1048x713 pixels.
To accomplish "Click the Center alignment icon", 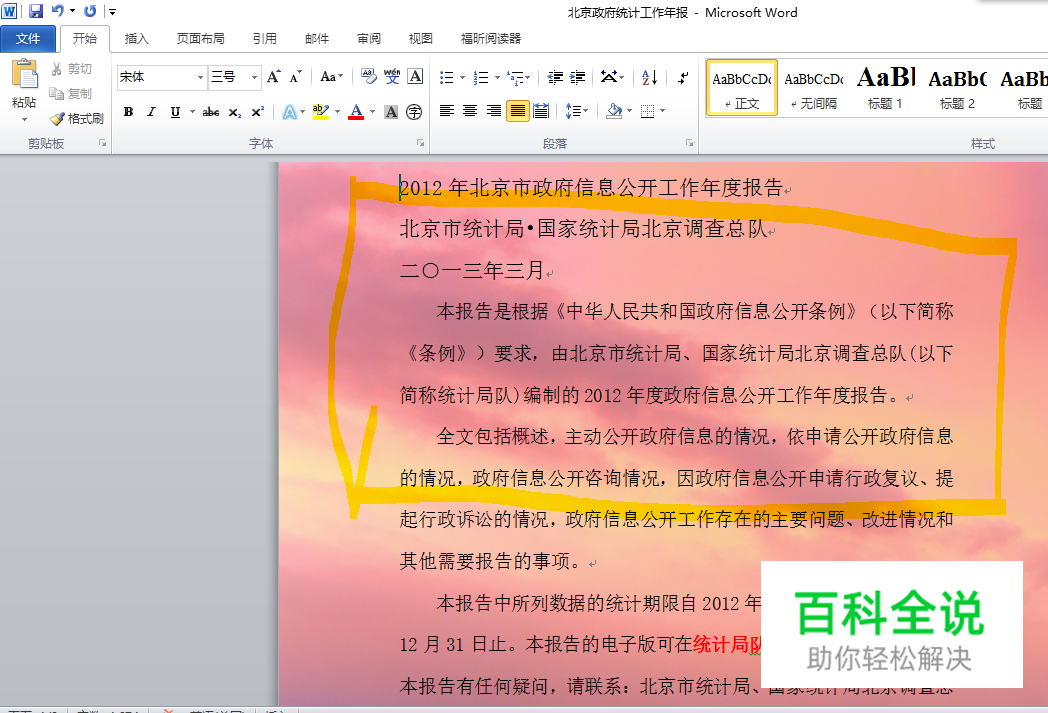I will pyautogui.click(x=470, y=111).
